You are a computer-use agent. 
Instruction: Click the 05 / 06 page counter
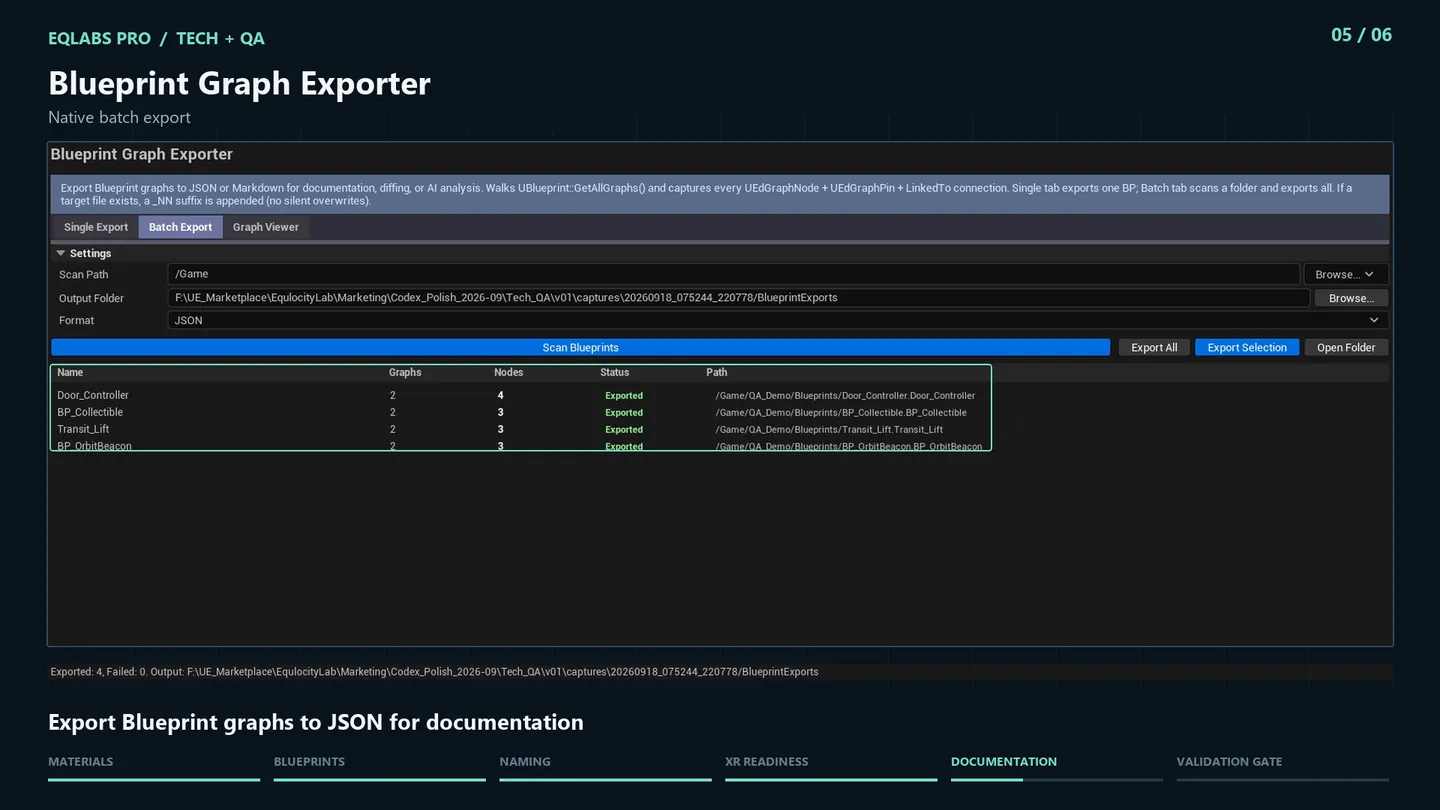[x=1361, y=35]
